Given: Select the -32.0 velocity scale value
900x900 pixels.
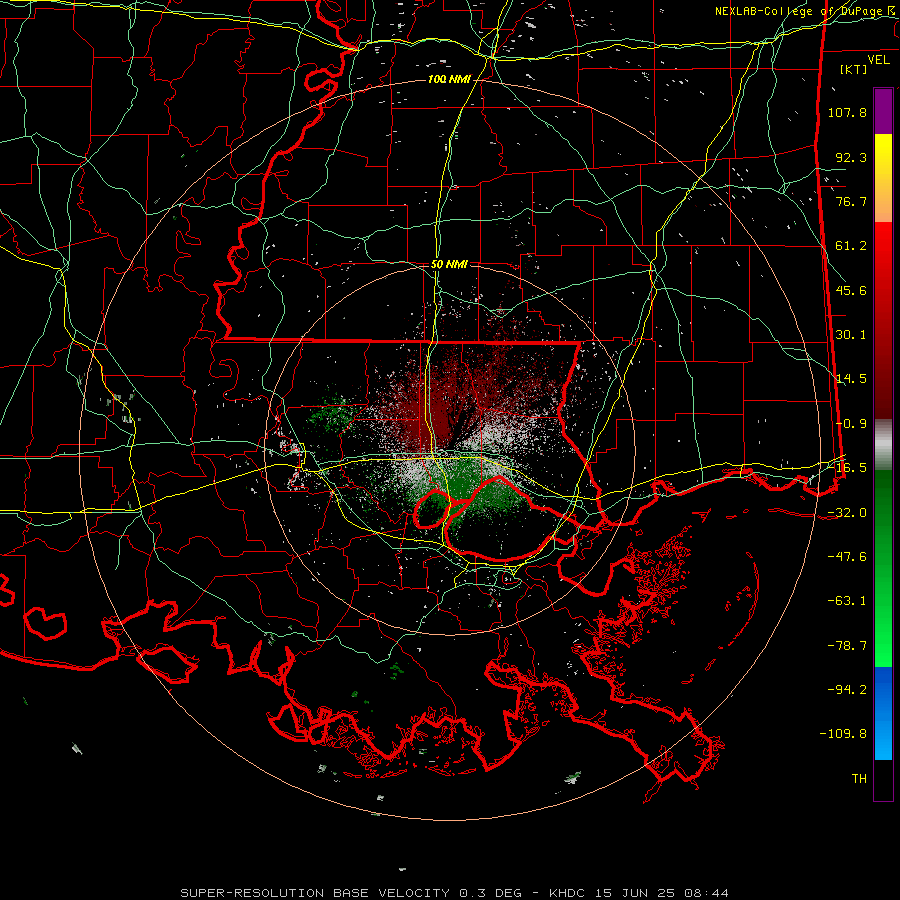Looking at the screenshot, I should tap(847, 513).
